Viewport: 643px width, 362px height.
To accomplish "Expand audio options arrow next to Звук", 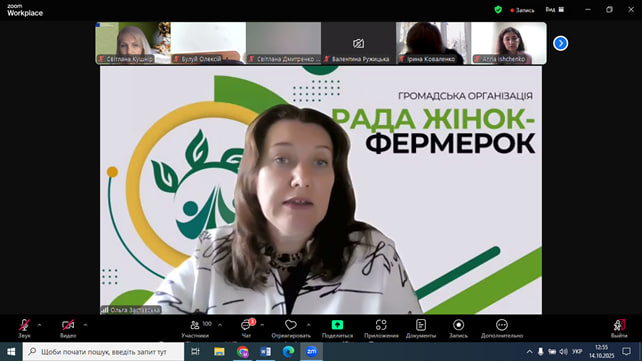I will point(39,325).
